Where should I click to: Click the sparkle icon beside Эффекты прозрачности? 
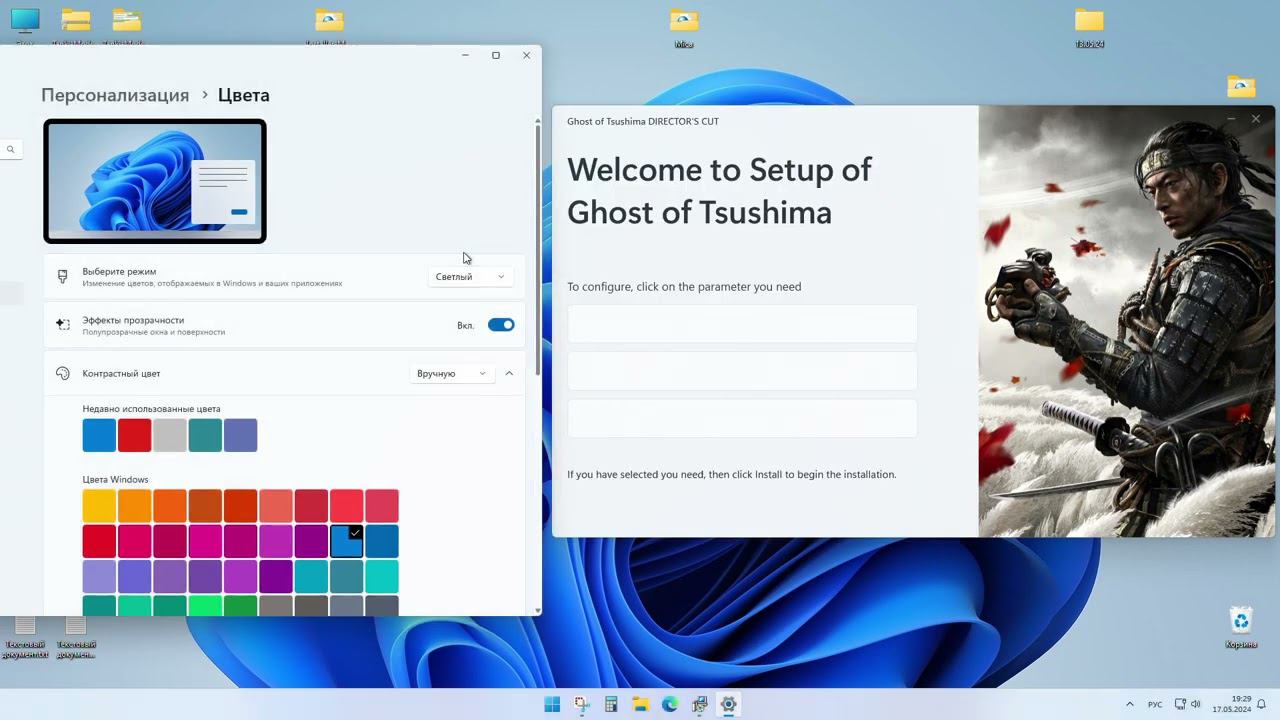(63, 325)
